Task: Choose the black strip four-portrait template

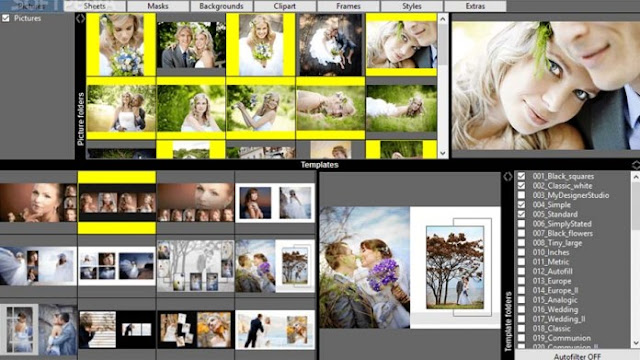Action: click(117, 202)
